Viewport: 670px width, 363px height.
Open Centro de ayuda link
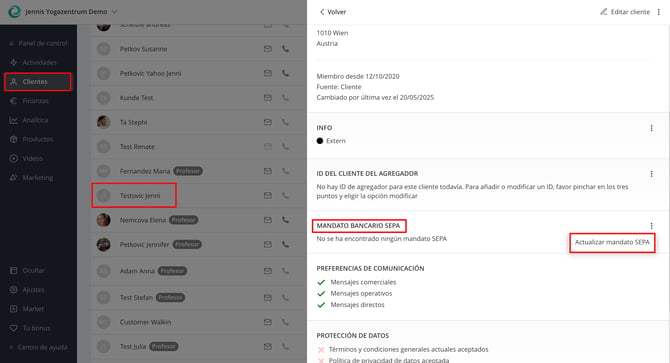click(42, 347)
